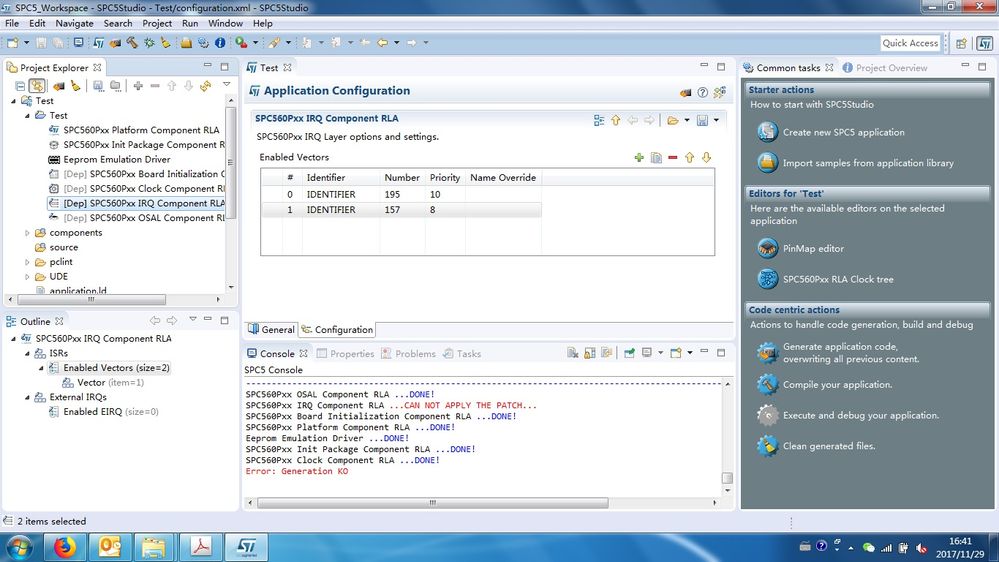Image resolution: width=999 pixels, height=562 pixels.
Task: Click red minus to remove enabled vector
Action: coord(673,157)
